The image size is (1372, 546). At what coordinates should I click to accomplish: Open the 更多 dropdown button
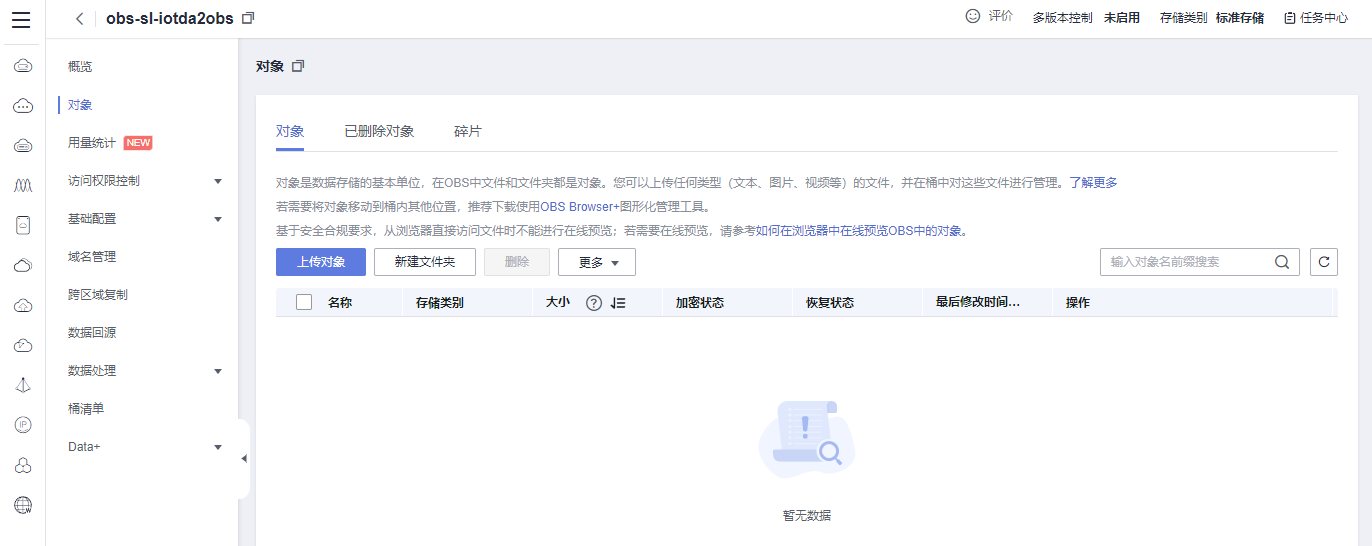click(597, 262)
